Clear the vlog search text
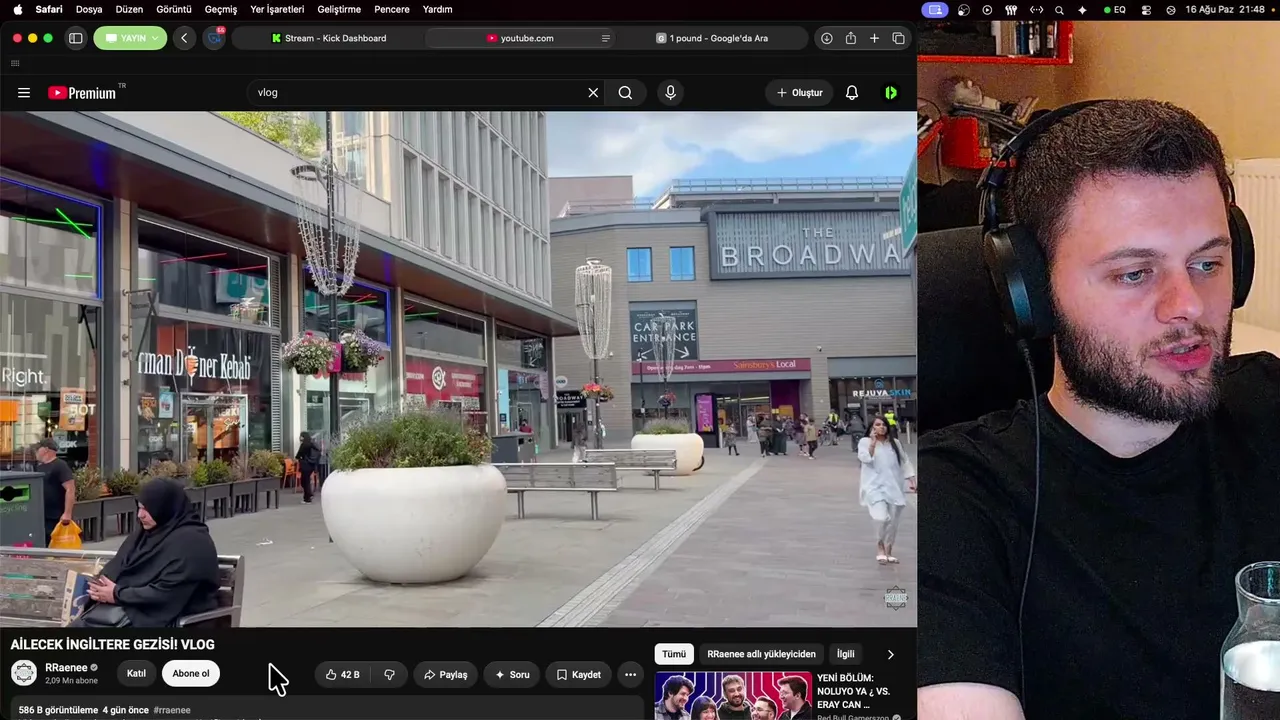Image resolution: width=1280 pixels, height=720 pixels. pyautogui.click(x=593, y=92)
